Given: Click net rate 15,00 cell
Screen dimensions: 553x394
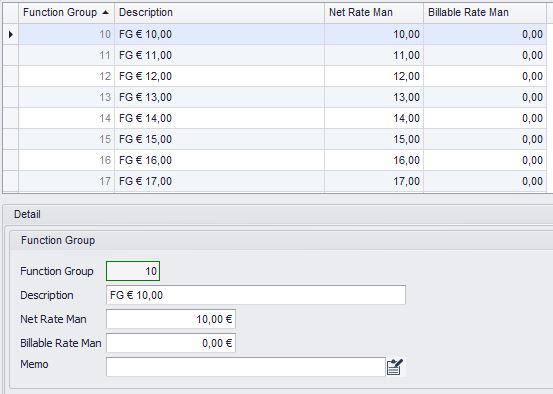Looking at the screenshot, I should (374, 139).
